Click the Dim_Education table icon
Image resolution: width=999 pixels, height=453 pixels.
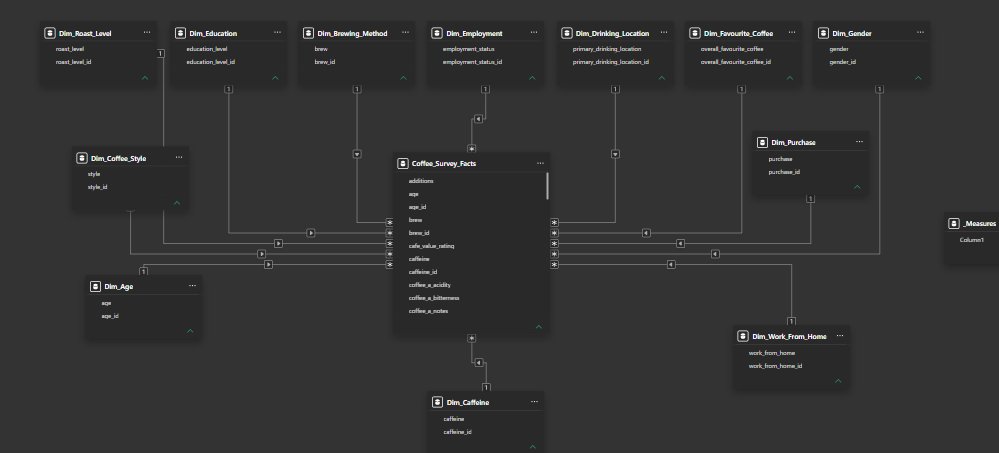click(x=180, y=33)
